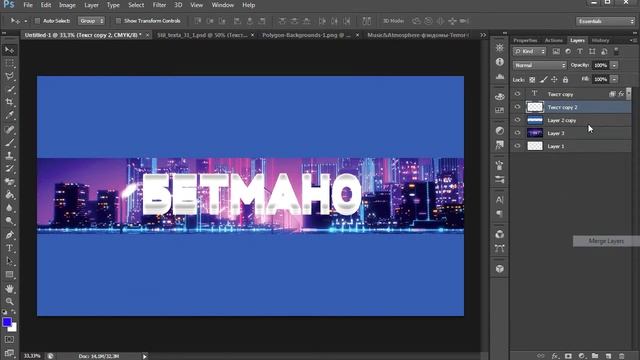Screen dimensions: 640x360
Task: Open the Layers panel options menu
Action: [x=633, y=40]
